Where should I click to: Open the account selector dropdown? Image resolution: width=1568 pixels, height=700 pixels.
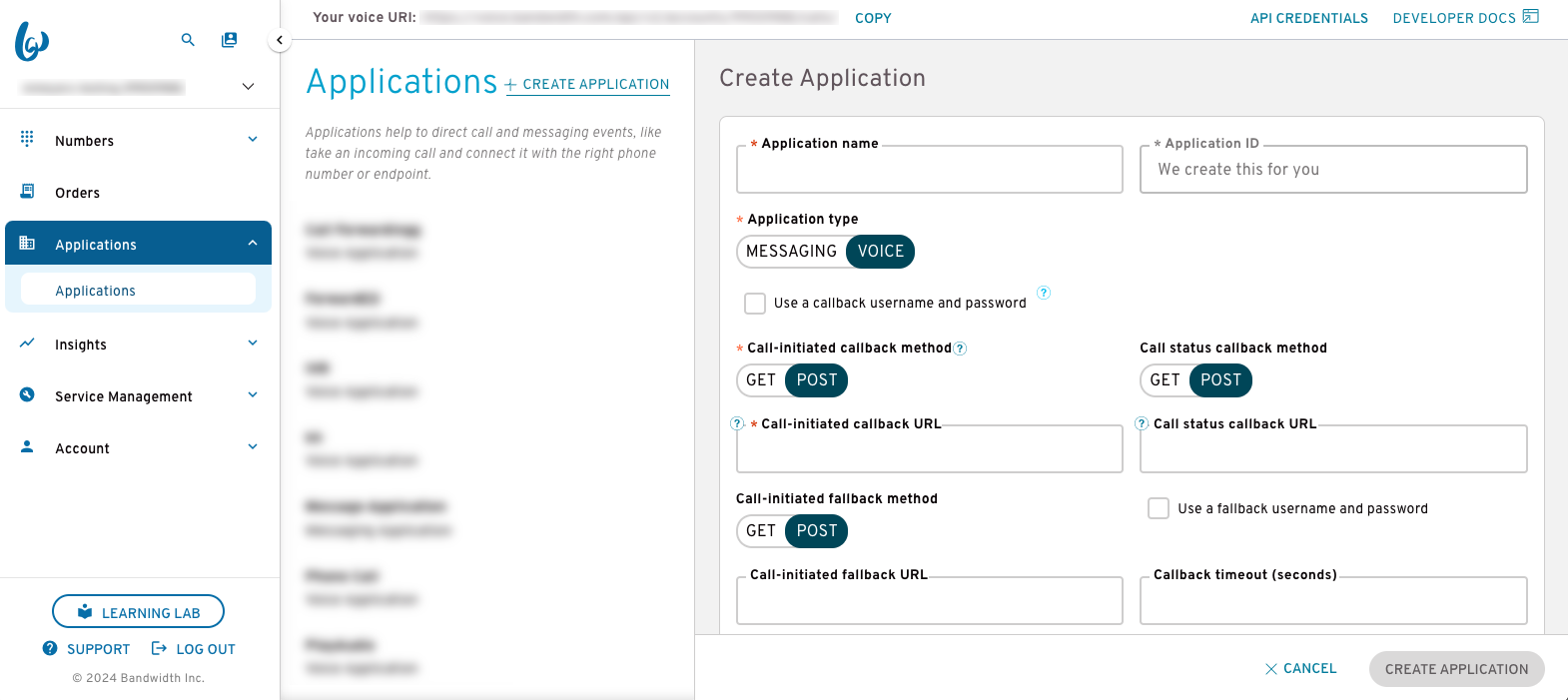248,87
